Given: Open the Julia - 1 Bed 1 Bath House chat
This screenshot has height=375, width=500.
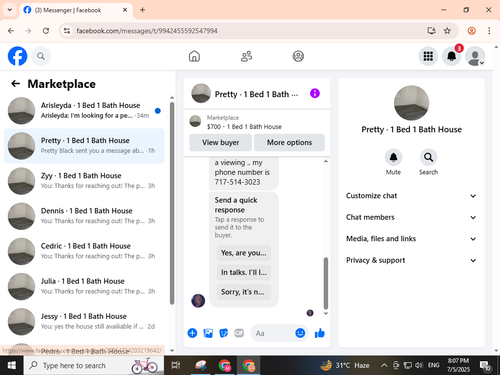Looking at the screenshot, I should [x=84, y=286].
